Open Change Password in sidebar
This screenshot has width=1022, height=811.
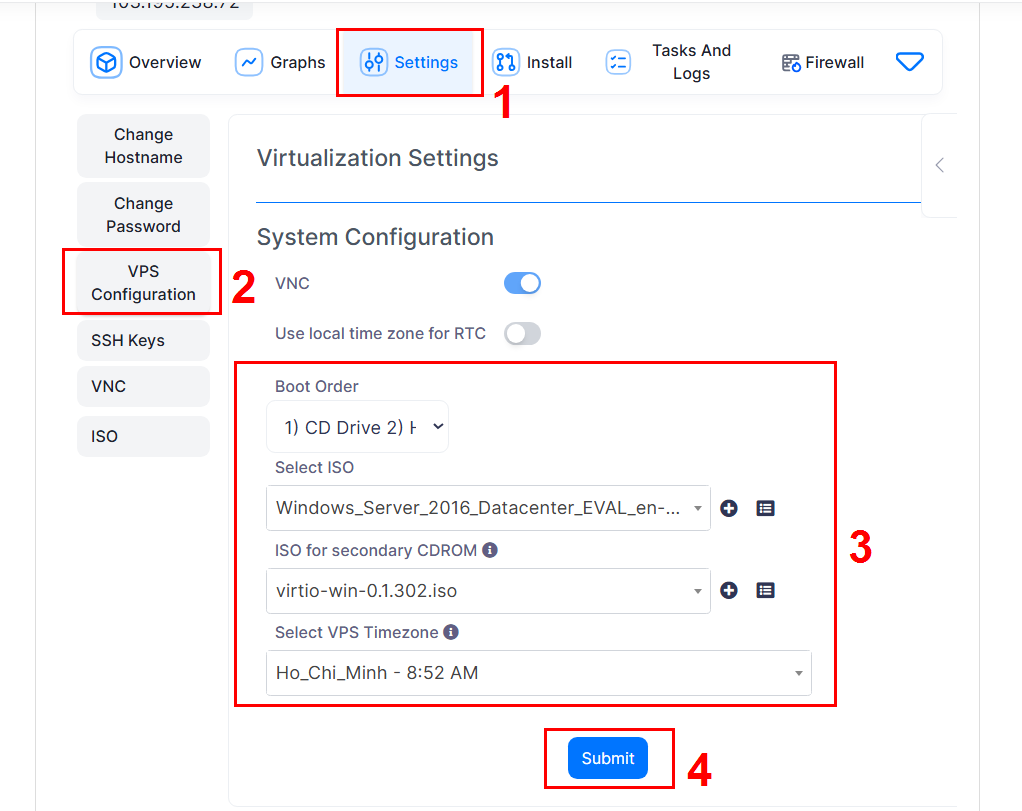coord(143,214)
